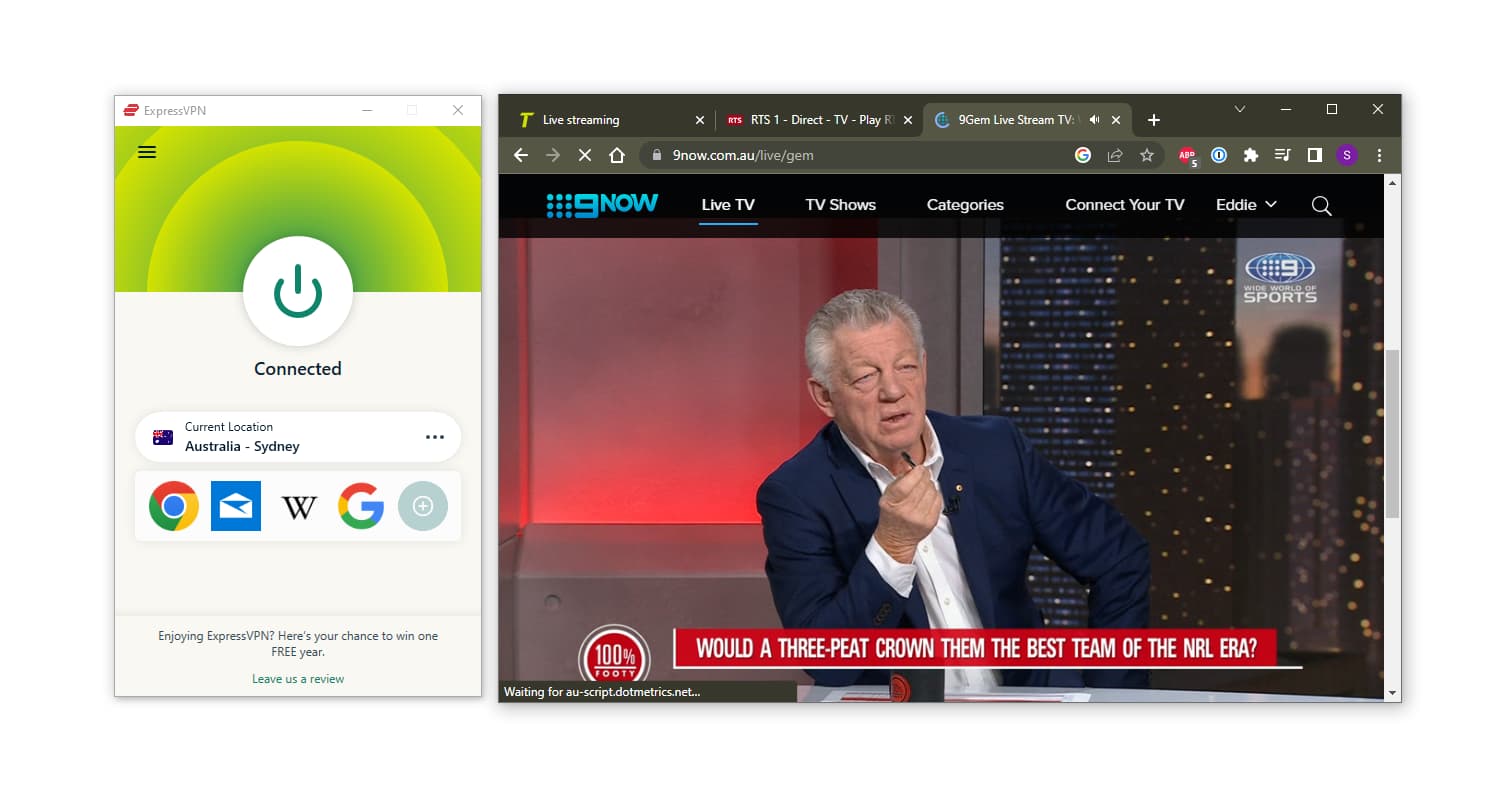Mute the 9Gem tab audio icon
Image resolution: width=1503 pixels, height=788 pixels.
pyautogui.click(x=1094, y=120)
